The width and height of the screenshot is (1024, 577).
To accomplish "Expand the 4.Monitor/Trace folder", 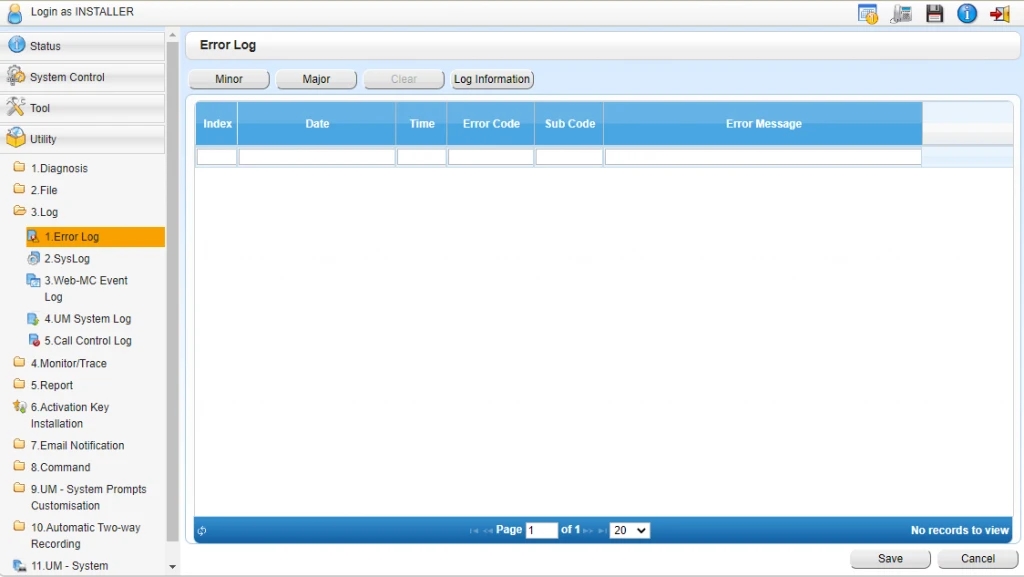I will (68, 364).
